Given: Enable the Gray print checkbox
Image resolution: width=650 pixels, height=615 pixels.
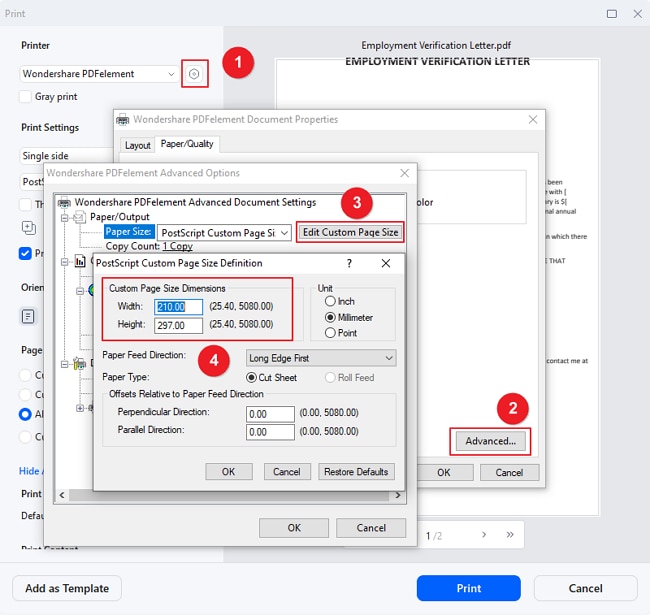Looking at the screenshot, I should pos(25,97).
